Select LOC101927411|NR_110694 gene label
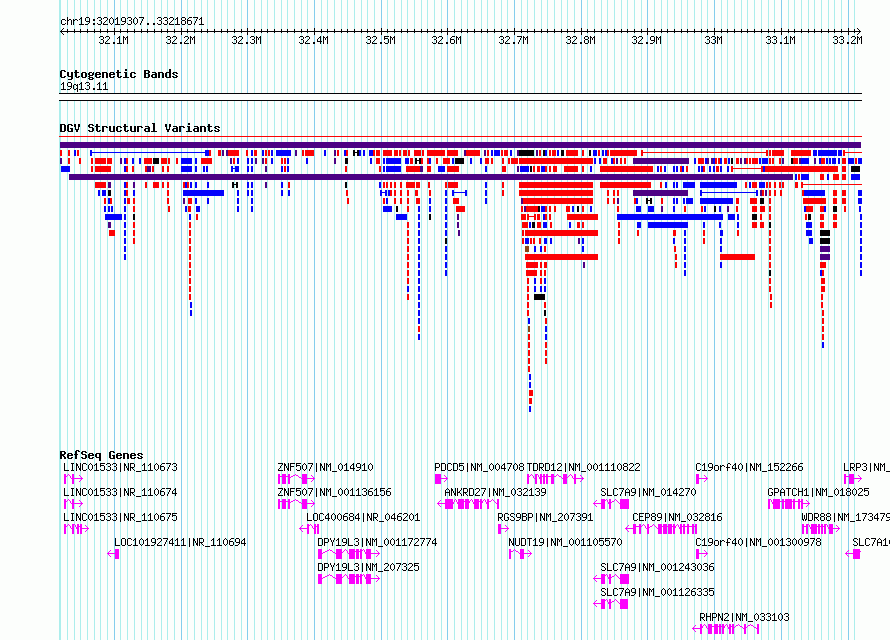This screenshot has width=890, height=640. pos(180,542)
